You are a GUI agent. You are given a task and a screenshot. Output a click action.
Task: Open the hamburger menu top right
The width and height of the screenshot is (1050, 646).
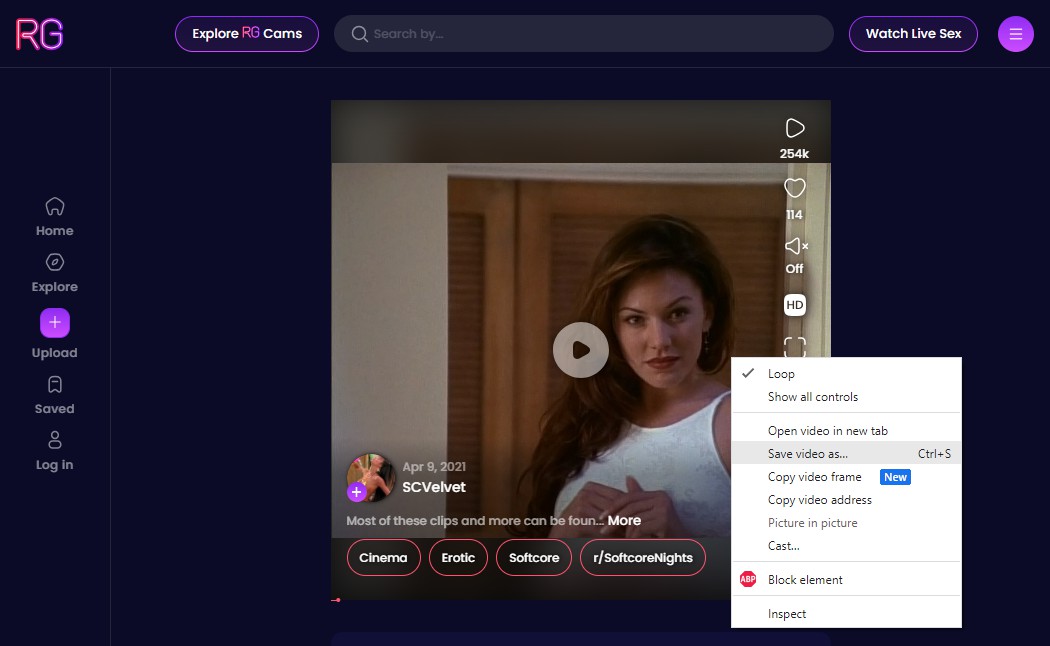click(1015, 33)
